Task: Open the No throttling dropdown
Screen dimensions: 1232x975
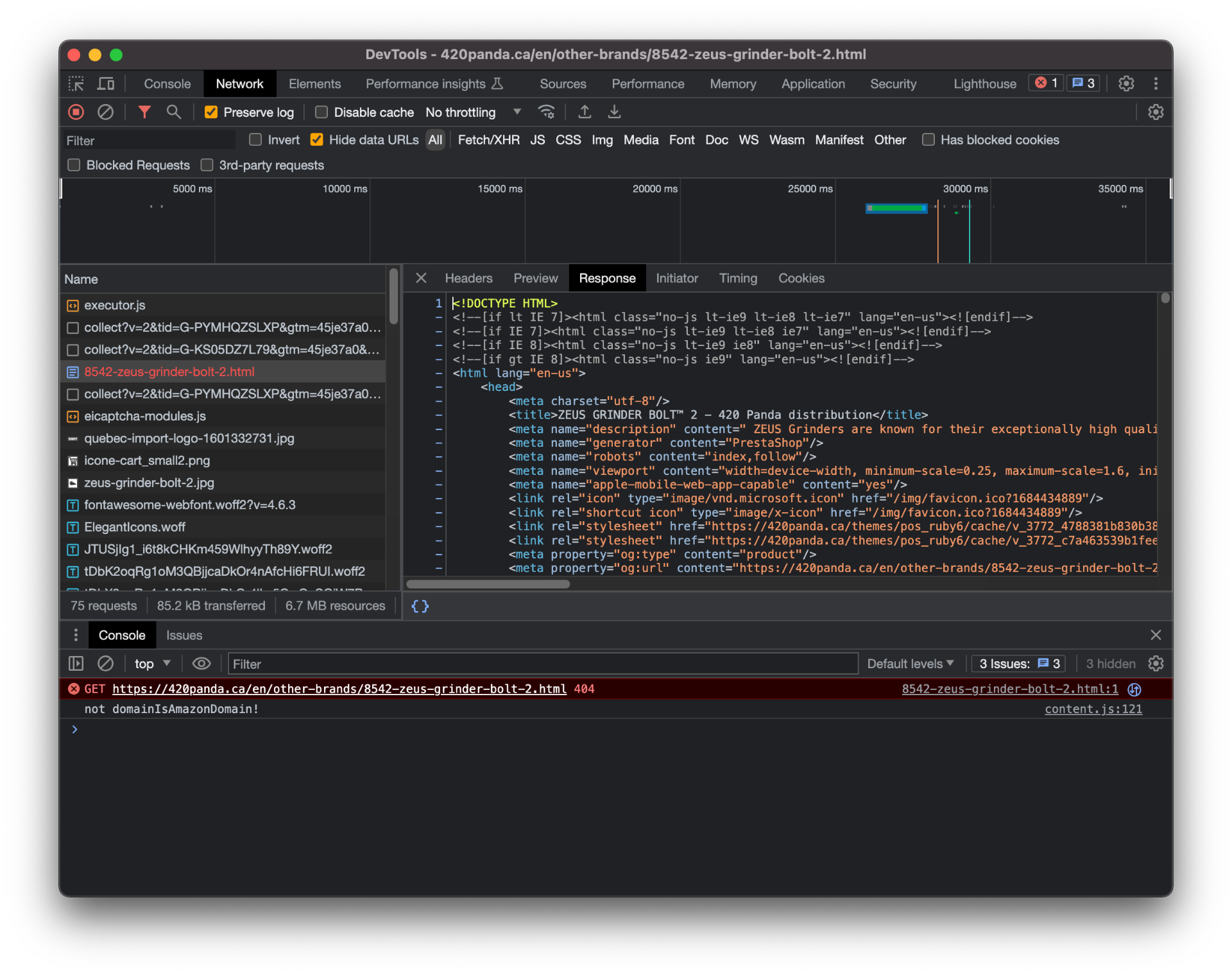Action: pos(473,112)
